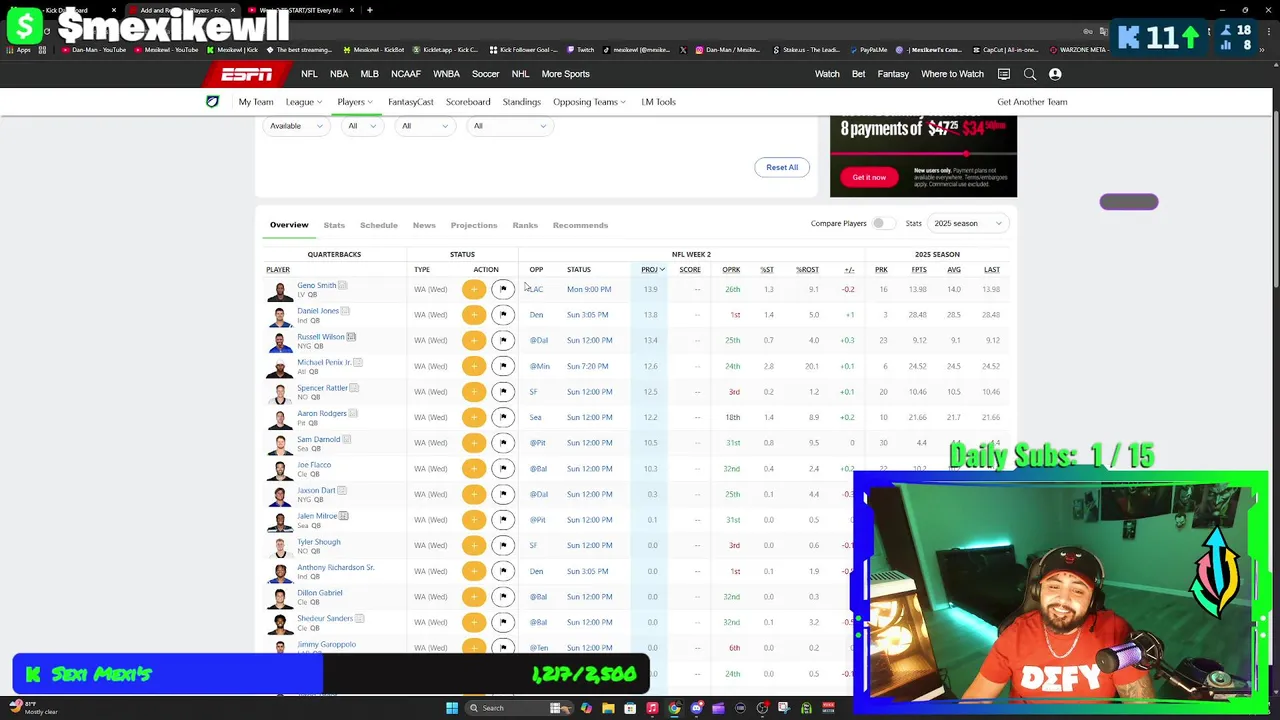Add Geno Smith with the plus button
Image resolution: width=1280 pixels, height=720 pixels.
pos(473,289)
